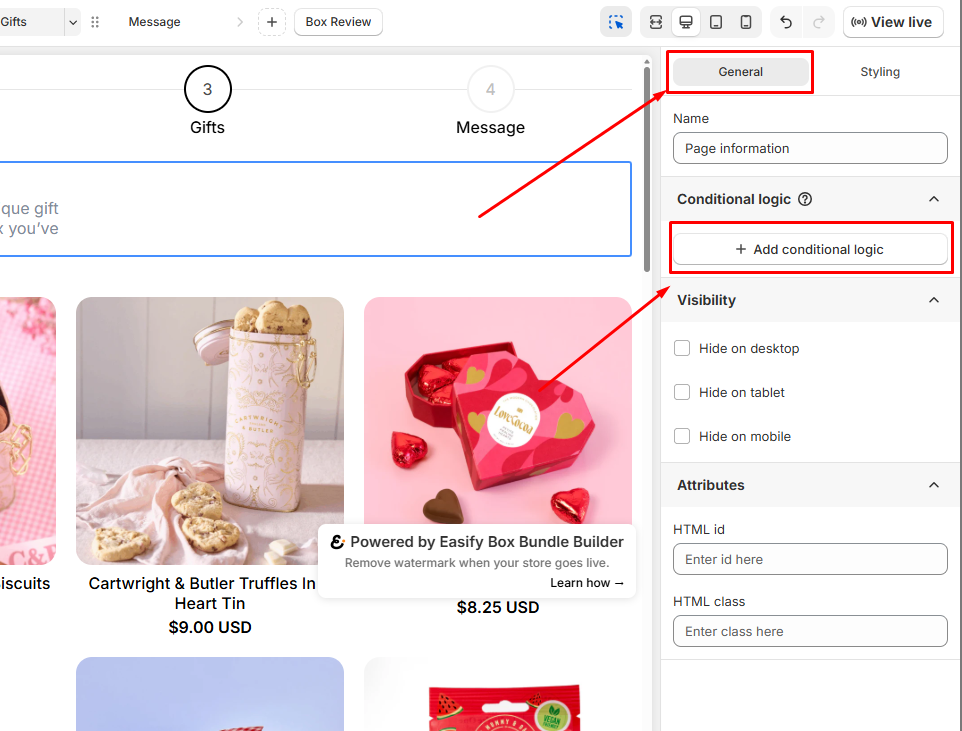Collapse the Visibility section
962x731 pixels.
pos(933,300)
